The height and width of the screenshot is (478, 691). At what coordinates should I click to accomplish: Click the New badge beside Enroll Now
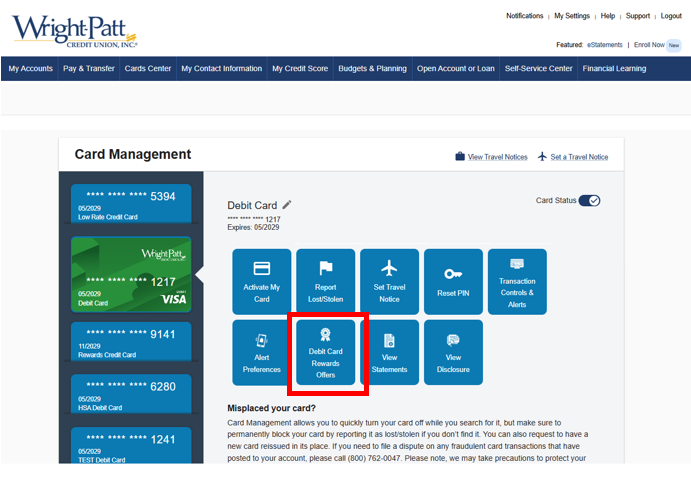[674, 45]
